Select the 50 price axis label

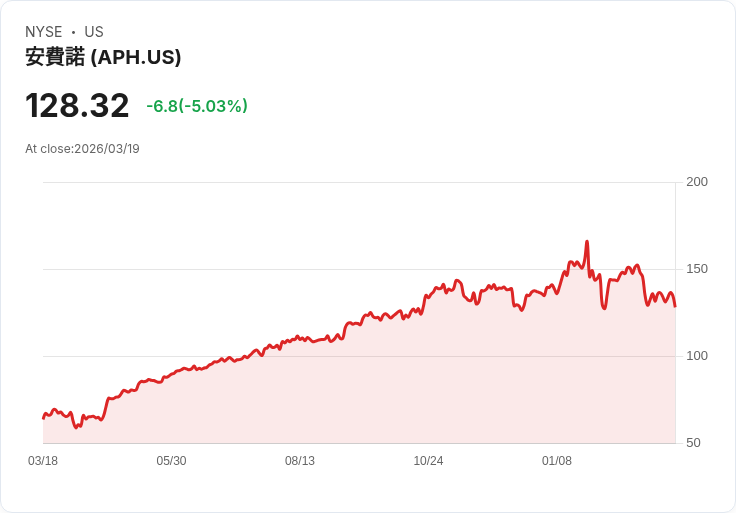pyautogui.click(x=693, y=443)
